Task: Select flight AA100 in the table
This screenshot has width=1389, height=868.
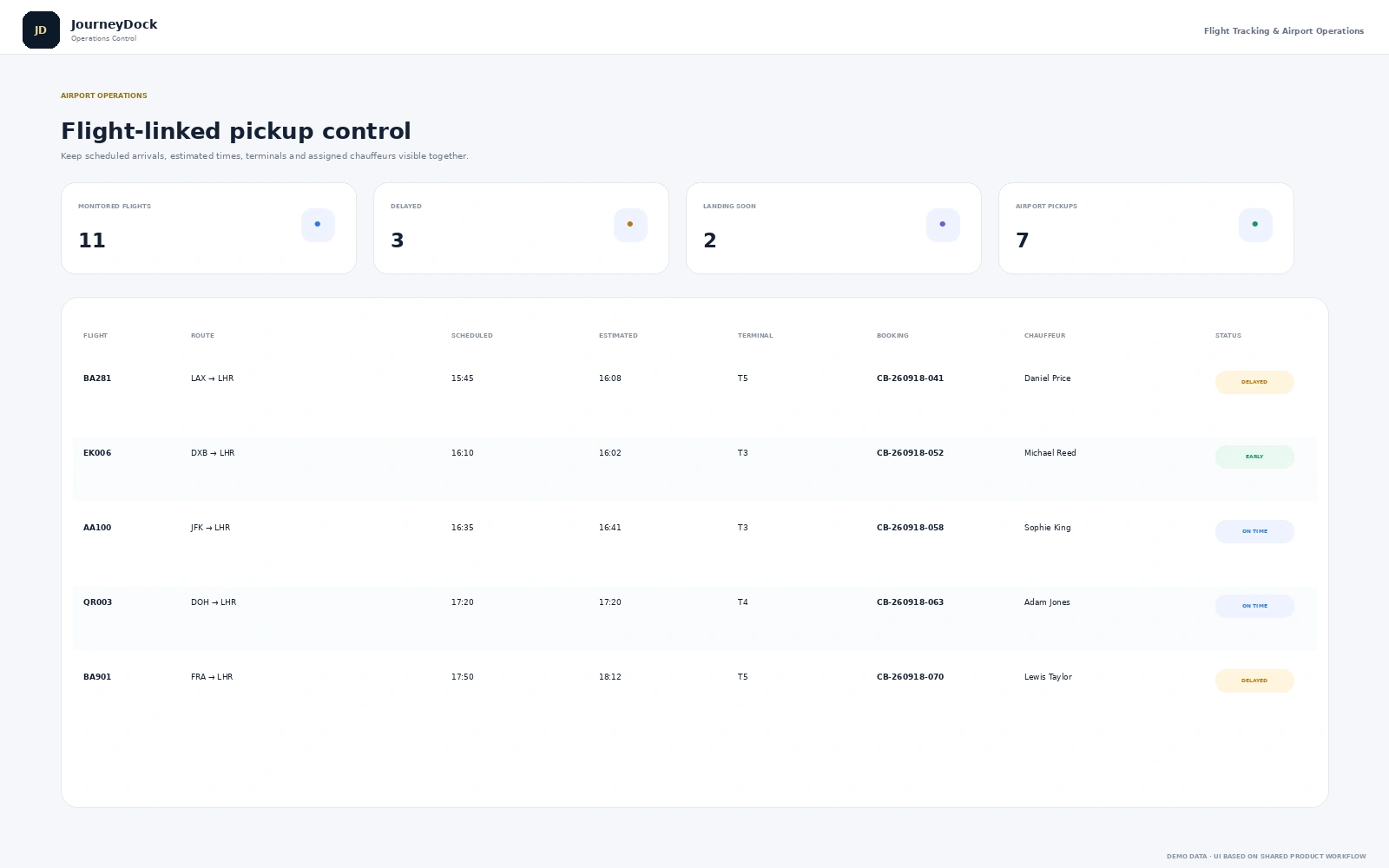Action: tap(97, 528)
